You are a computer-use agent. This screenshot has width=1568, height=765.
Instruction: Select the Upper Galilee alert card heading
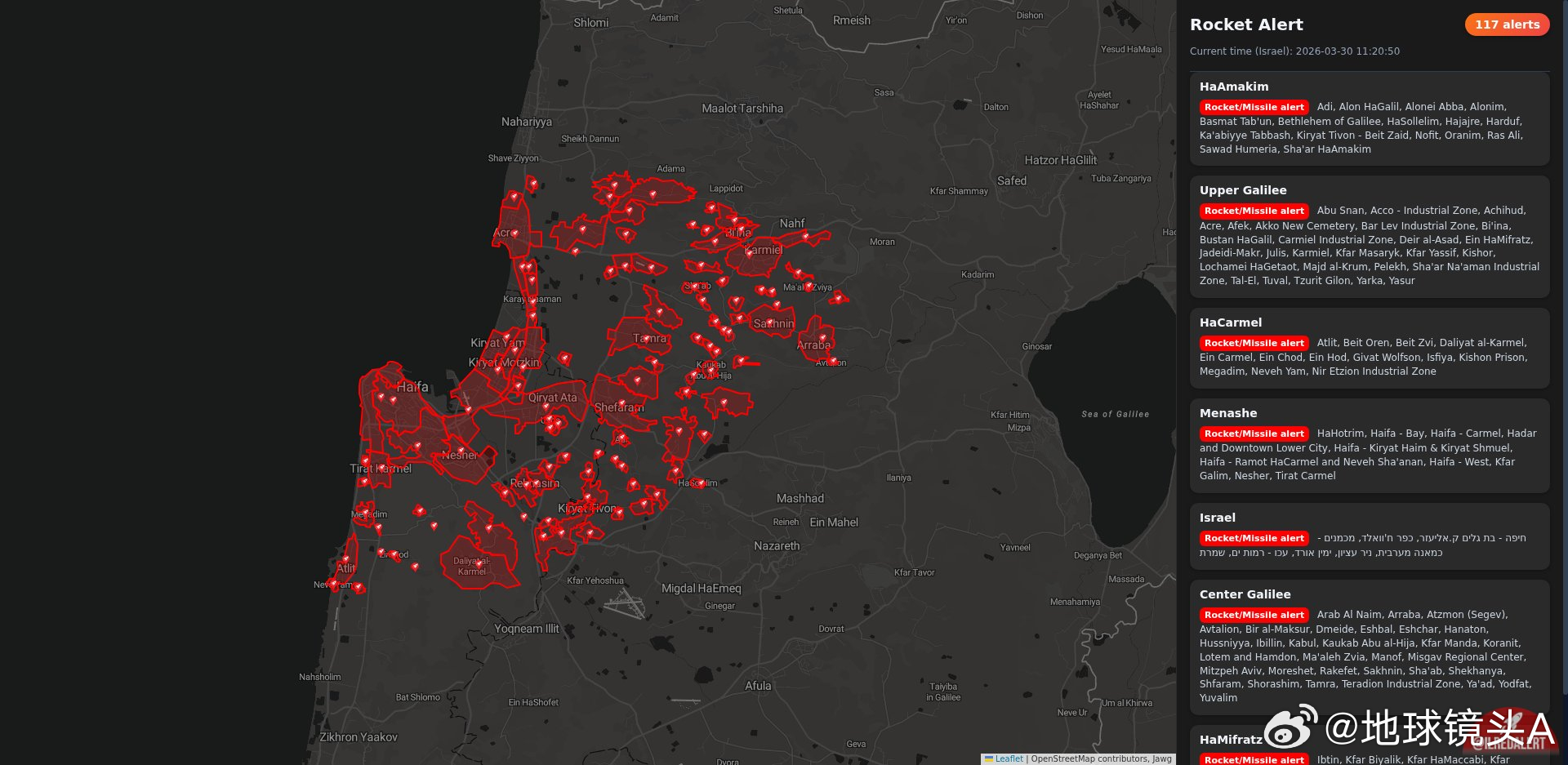[1243, 190]
